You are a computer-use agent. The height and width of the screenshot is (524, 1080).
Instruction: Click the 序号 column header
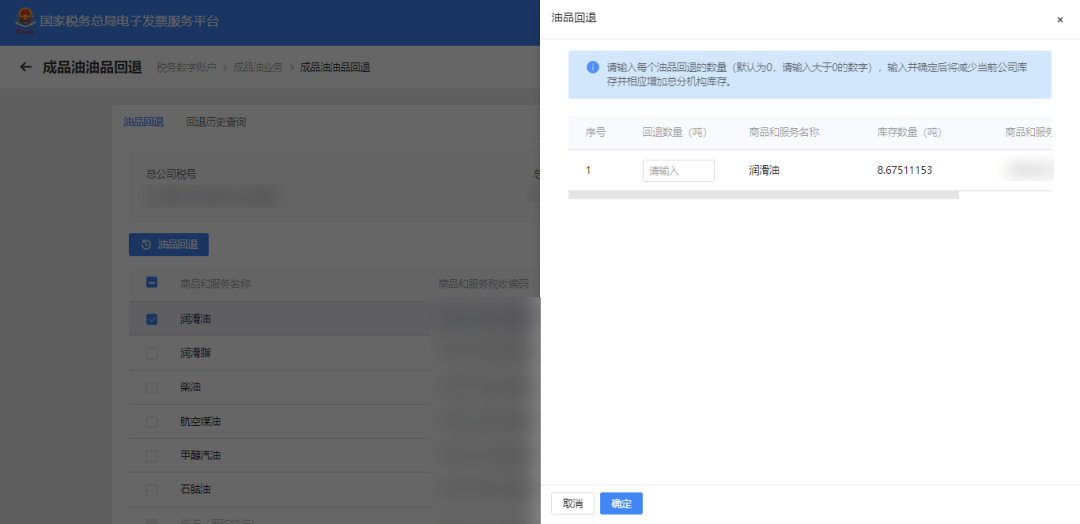(x=595, y=132)
